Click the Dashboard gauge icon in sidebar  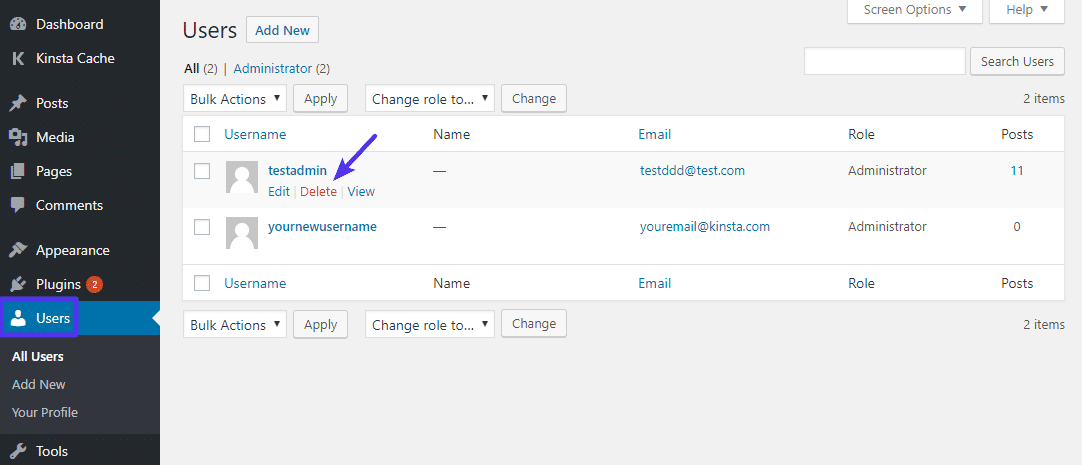coord(18,24)
